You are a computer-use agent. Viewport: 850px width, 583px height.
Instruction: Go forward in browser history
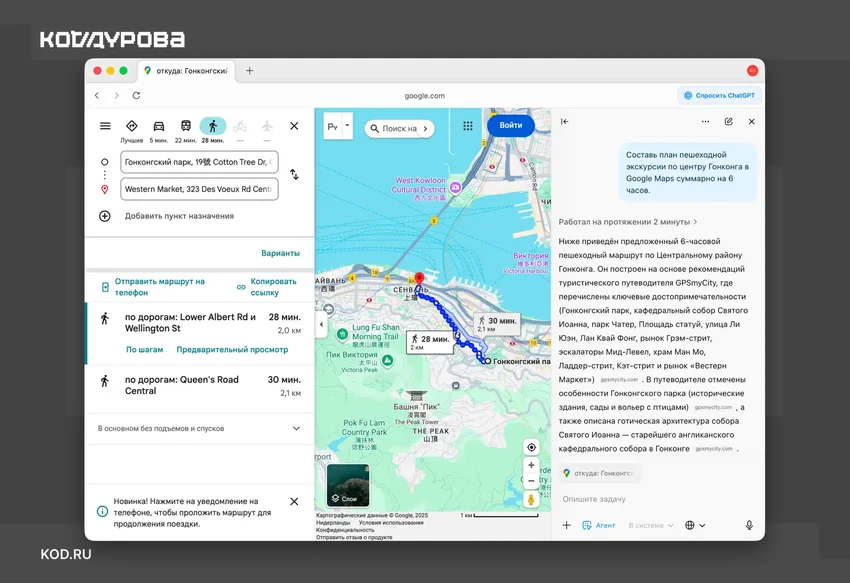117,95
